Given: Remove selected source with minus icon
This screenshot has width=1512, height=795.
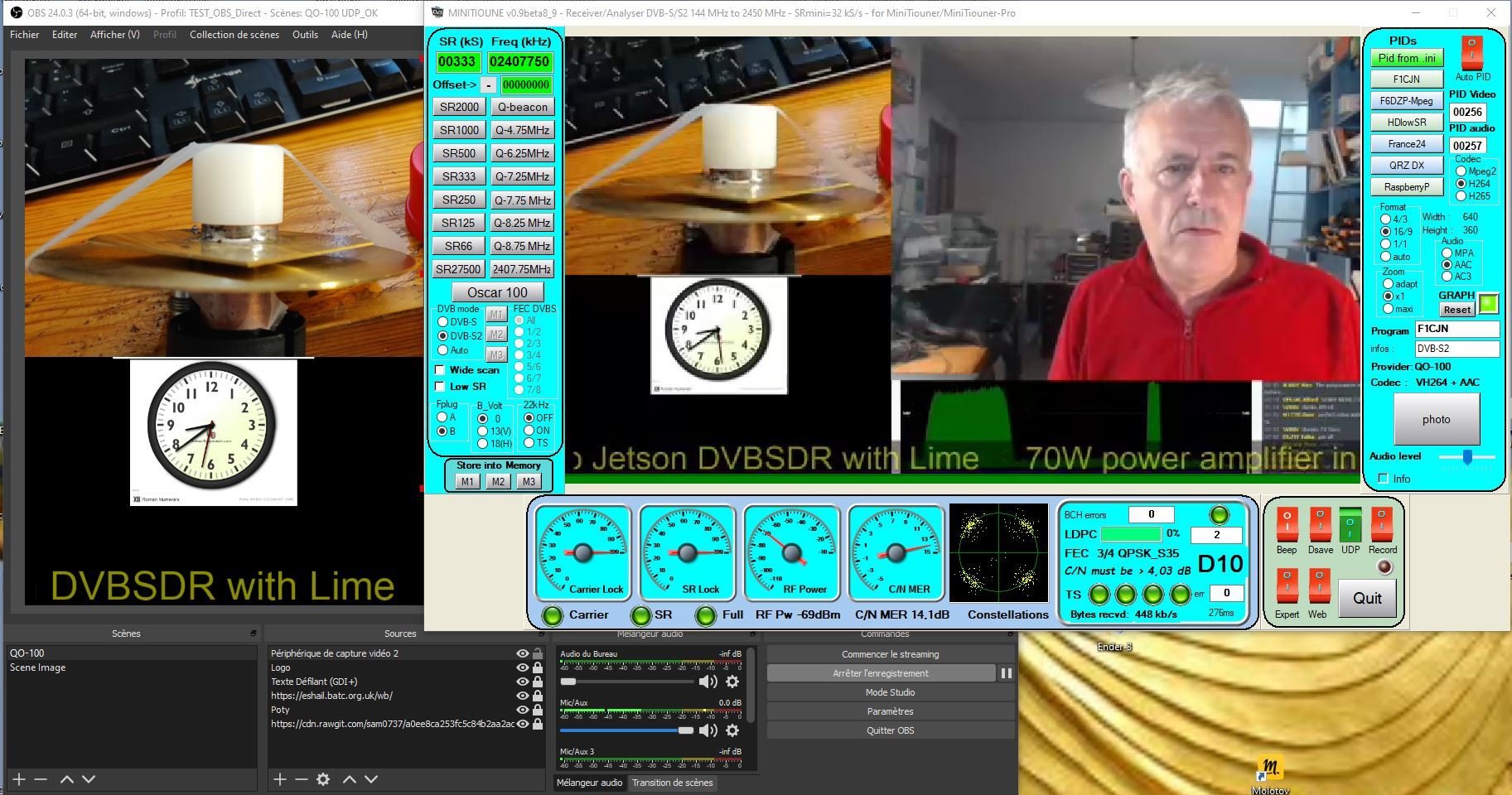Looking at the screenshot, I should coord(302,779).
